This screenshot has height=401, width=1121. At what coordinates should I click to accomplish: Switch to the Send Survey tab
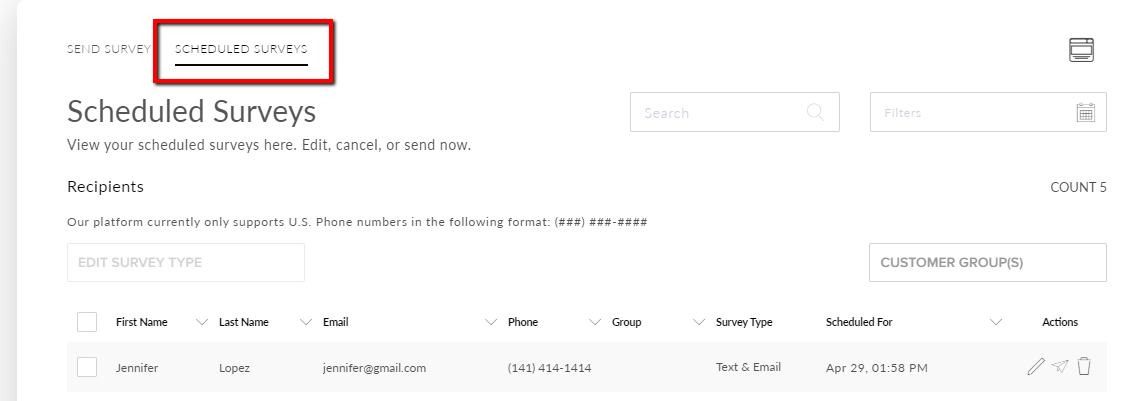click(x=108, y=48)
